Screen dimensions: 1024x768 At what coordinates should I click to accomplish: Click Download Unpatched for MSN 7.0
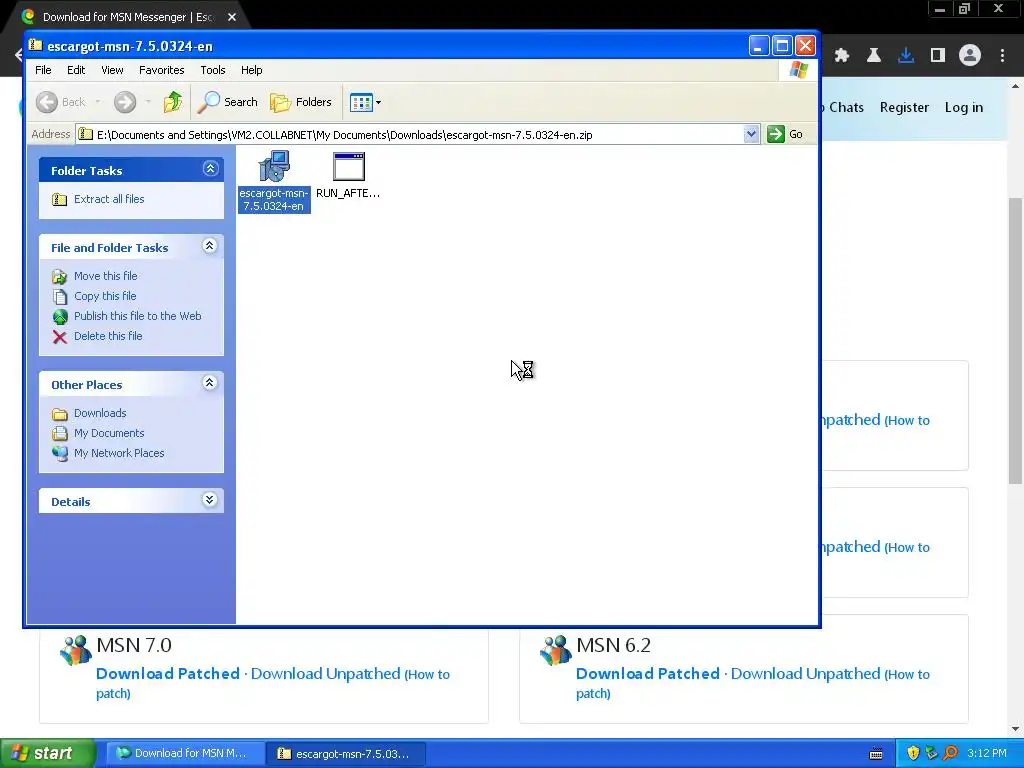(x=325, y=674)
